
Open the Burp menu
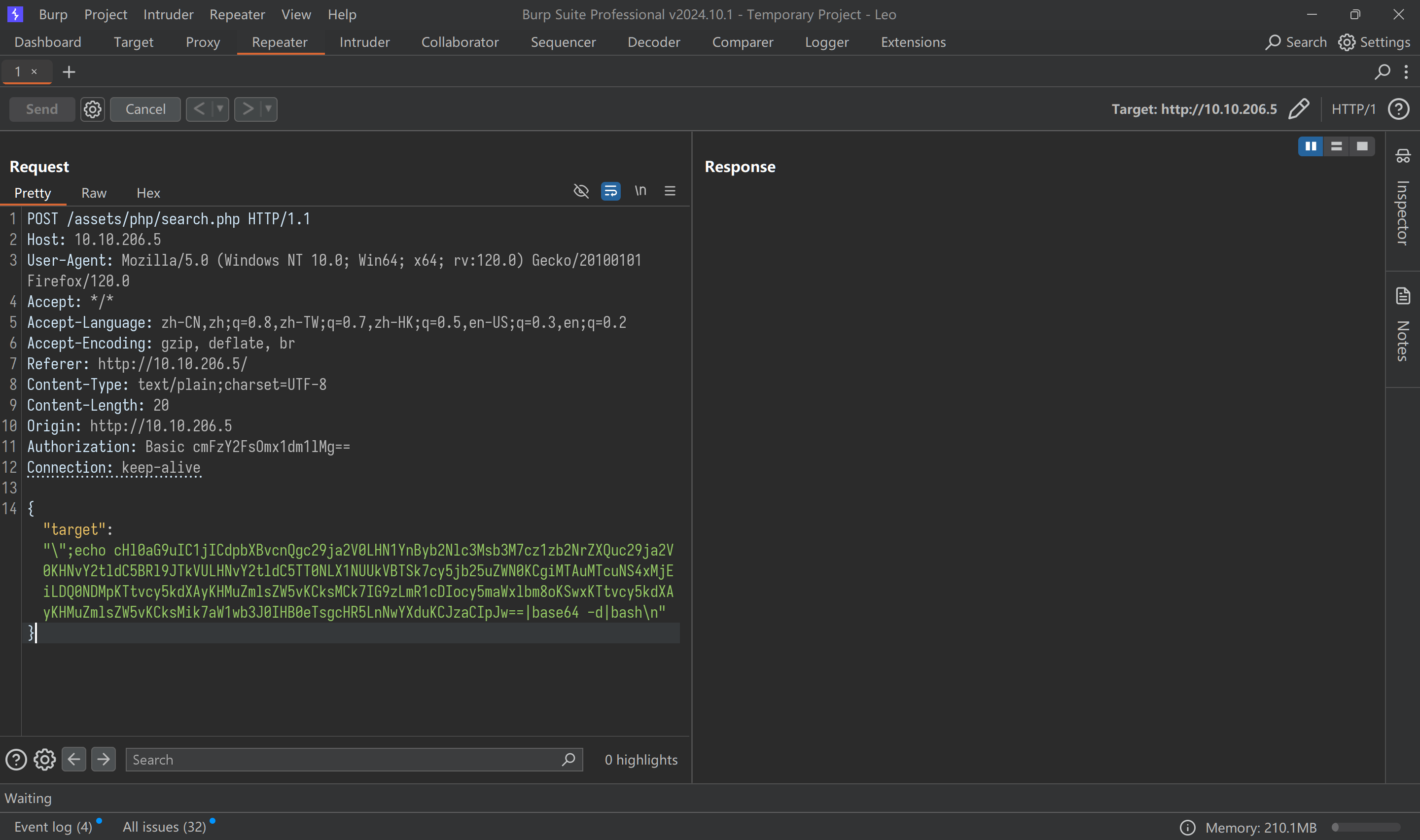[53, 14]
